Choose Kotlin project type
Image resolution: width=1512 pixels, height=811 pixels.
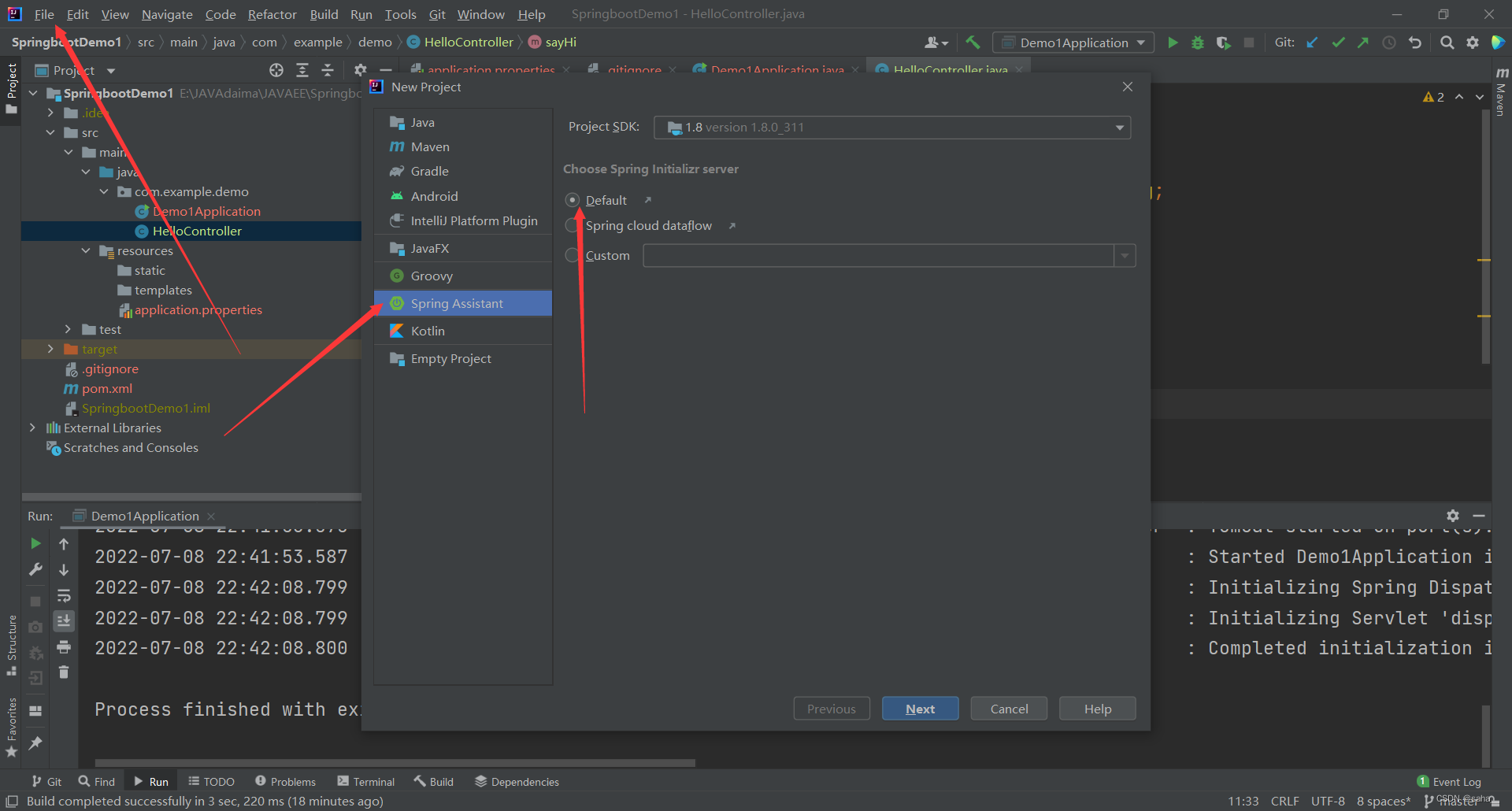pyautogui.click(x=463, y=331)
